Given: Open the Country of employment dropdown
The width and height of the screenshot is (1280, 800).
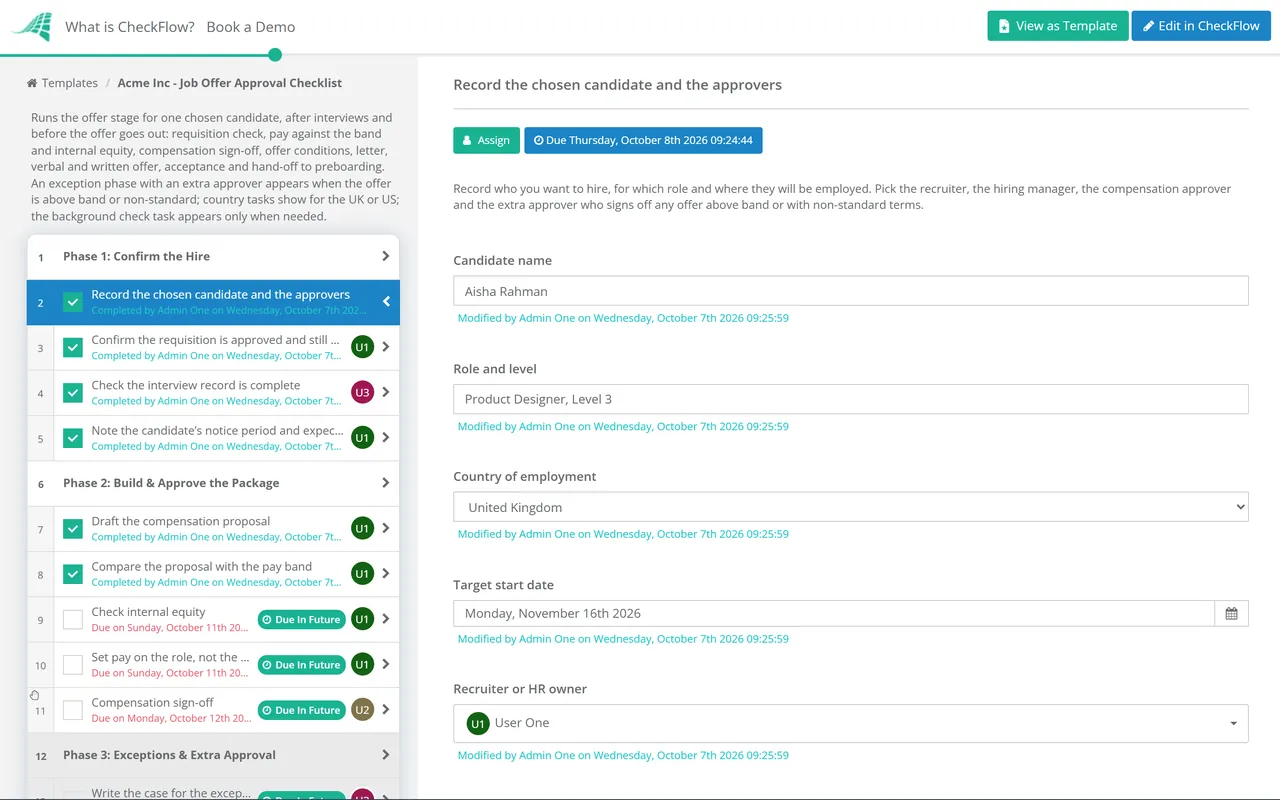Looking at the screenshot, I should 851,507.
